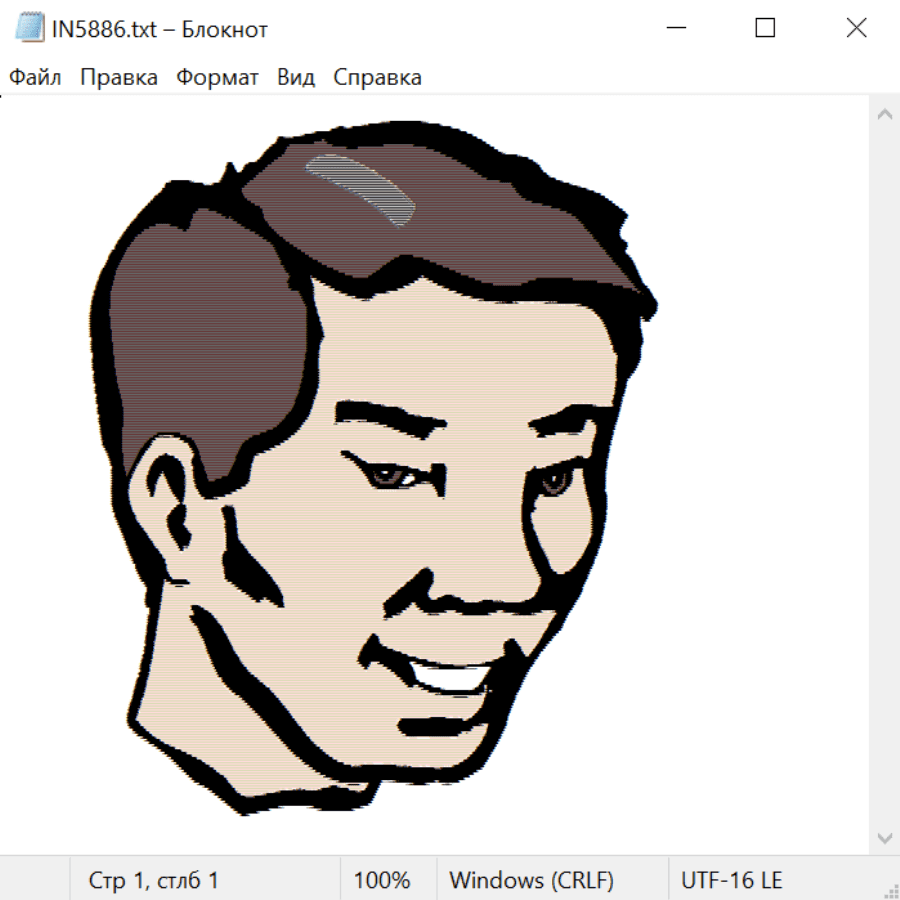Maximize the Блокнот window
Screen dimensions: 900x900
tap(765, 29)
